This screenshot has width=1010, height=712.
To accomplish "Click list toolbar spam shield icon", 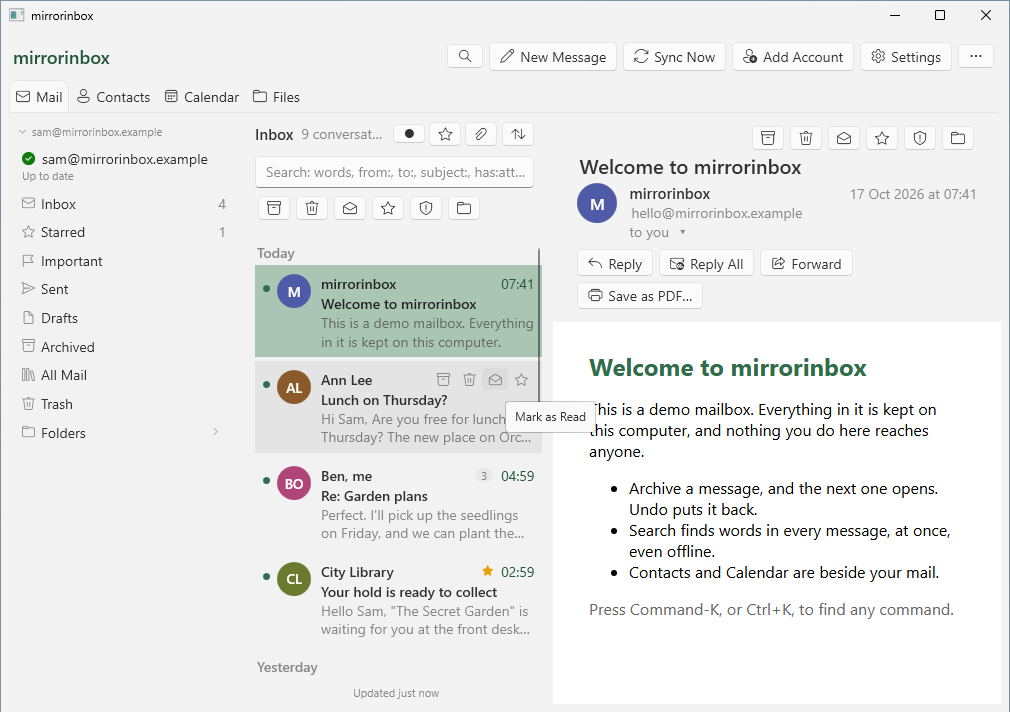I will click(x=426, y=208).
